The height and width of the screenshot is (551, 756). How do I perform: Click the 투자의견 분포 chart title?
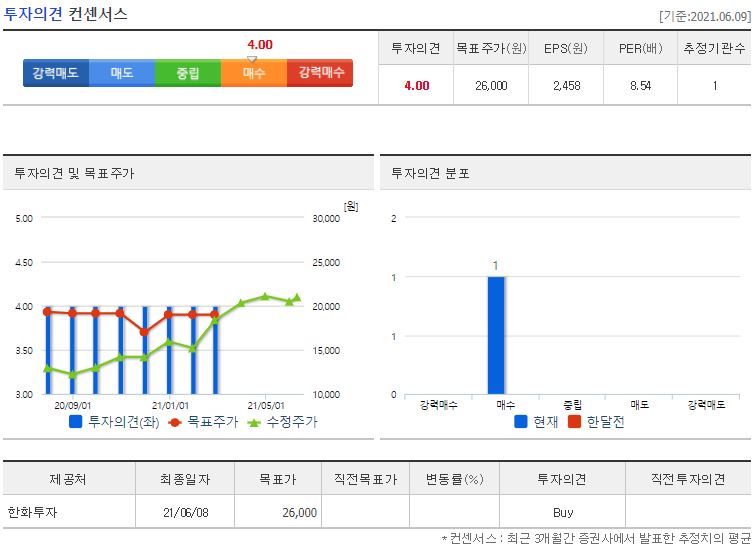(x=430, y=173)
